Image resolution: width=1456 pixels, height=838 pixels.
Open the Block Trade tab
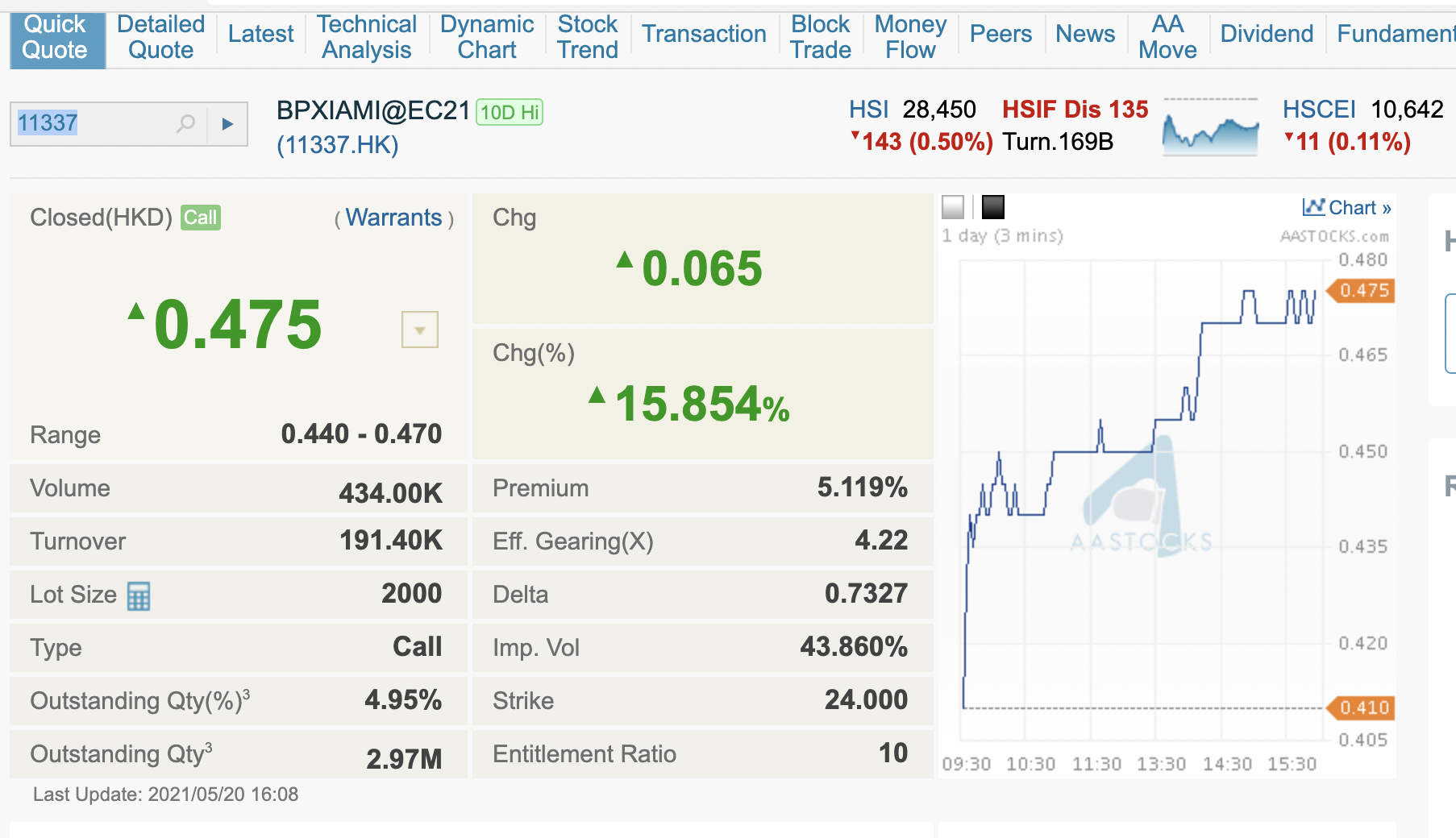click(x=821, y=37)
